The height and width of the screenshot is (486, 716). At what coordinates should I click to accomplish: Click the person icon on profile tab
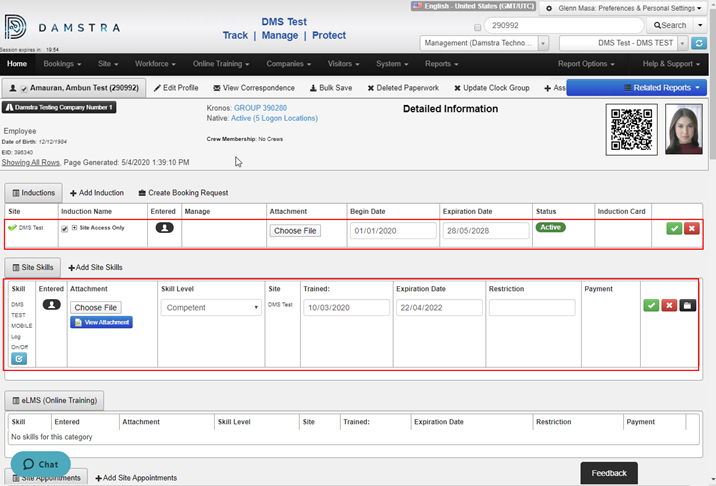click(x=13, y=88)
